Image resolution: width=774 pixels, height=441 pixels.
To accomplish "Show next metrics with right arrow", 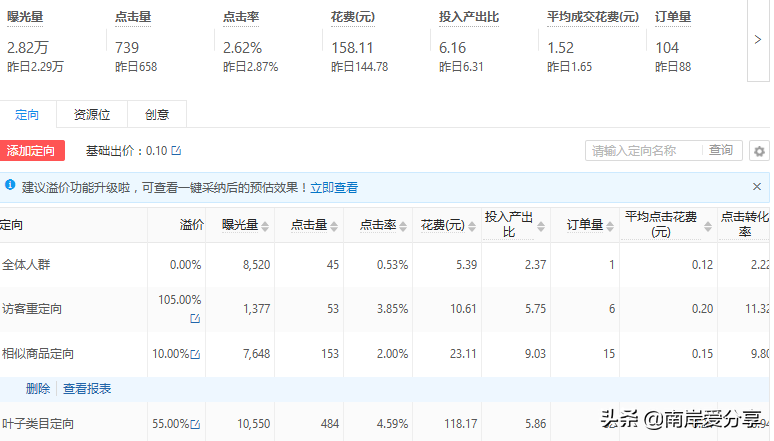I will (758, 40).
